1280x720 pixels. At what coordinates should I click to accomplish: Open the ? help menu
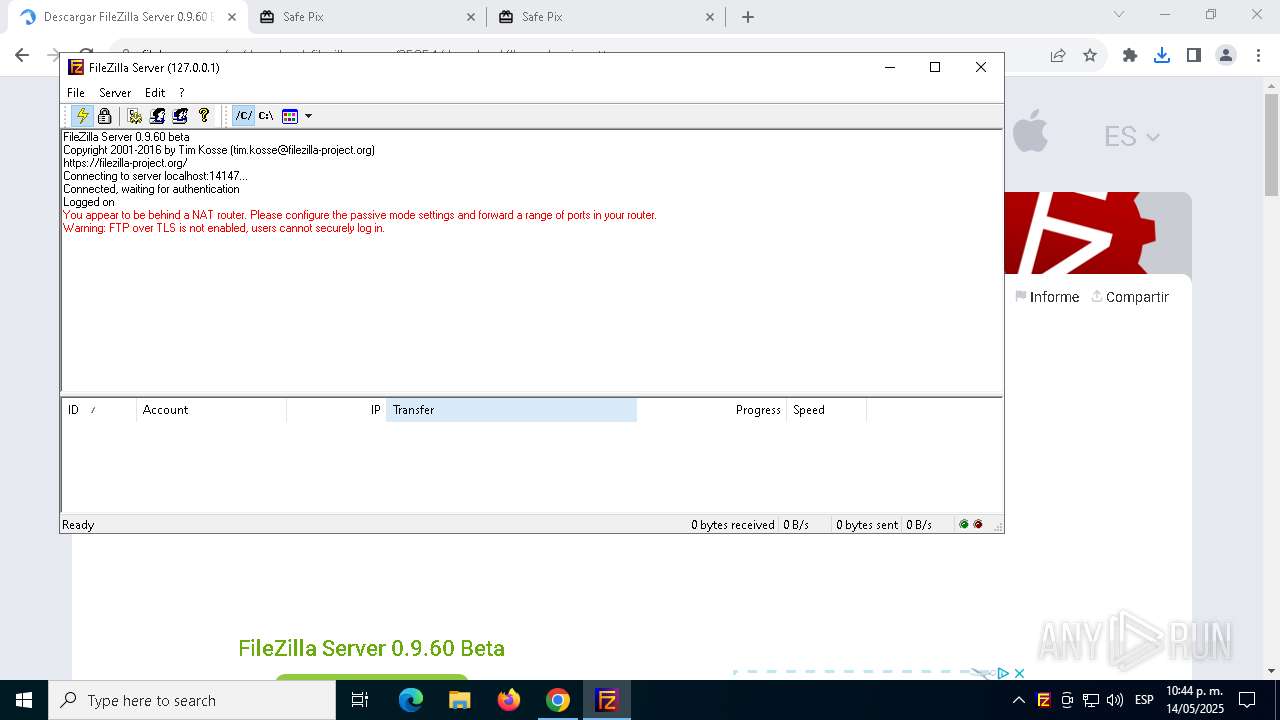[x=182, y=92]
